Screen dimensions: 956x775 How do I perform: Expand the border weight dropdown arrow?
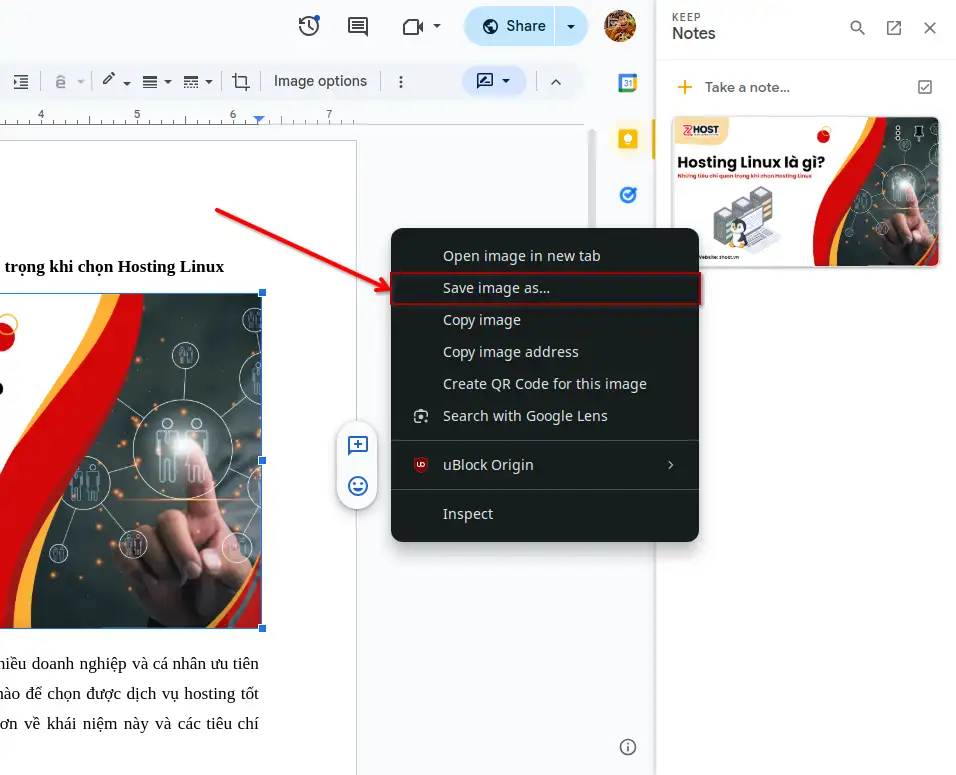tap(168, 82)
